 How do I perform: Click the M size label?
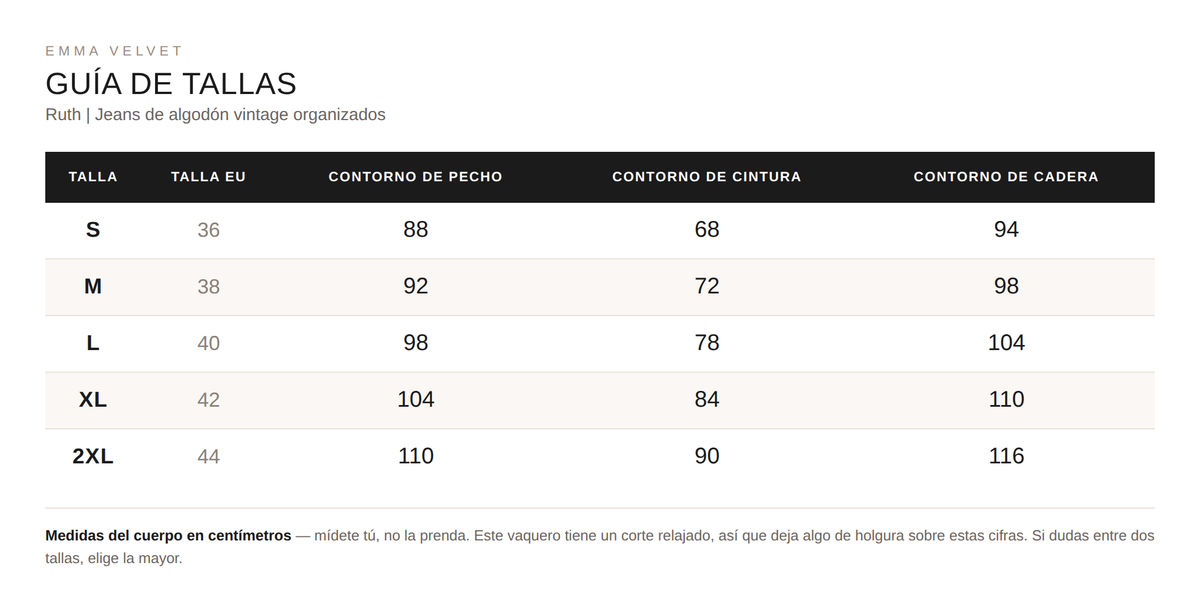tap(93, 287)
